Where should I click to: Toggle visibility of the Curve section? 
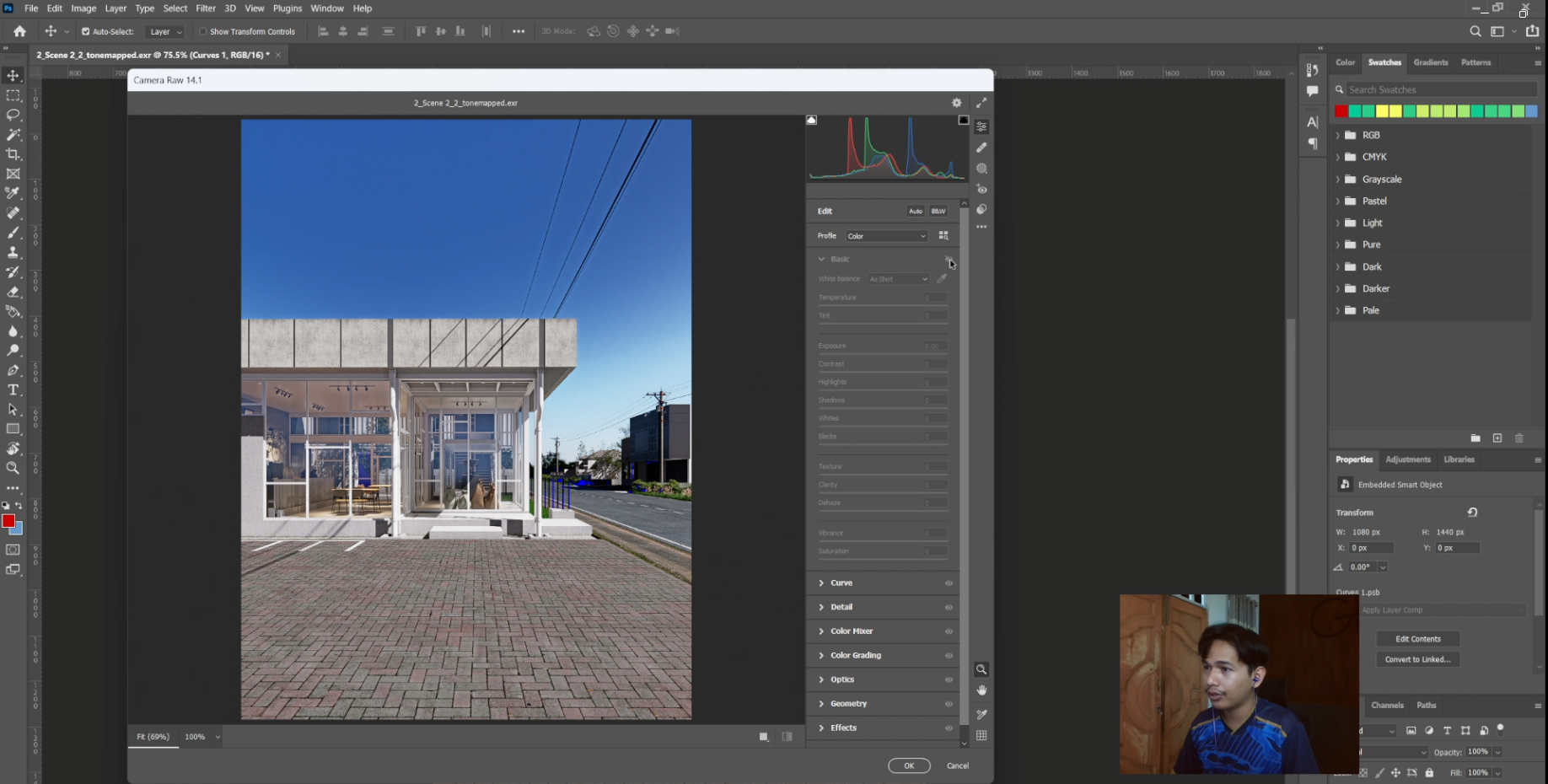pyautogui.click(x=948, y=583)
